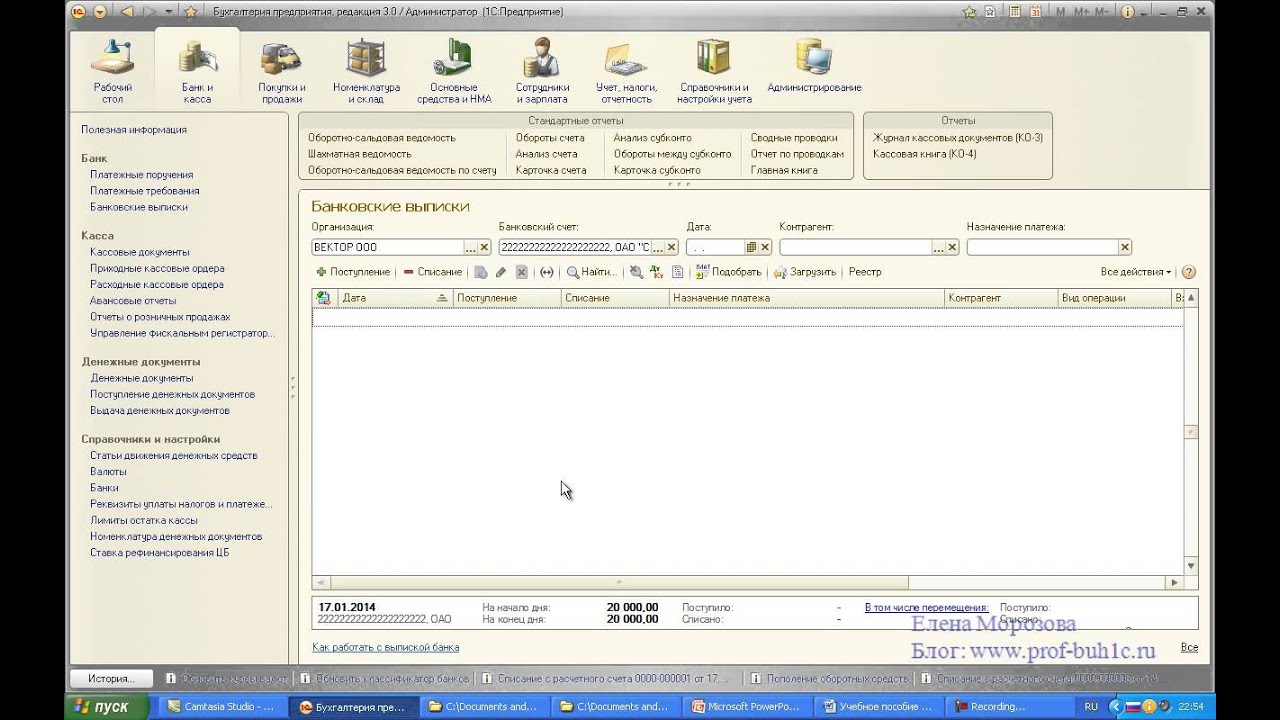Open Банковский счет selection ellipsis button
The image size is (1280, 720).
point(658,247)
